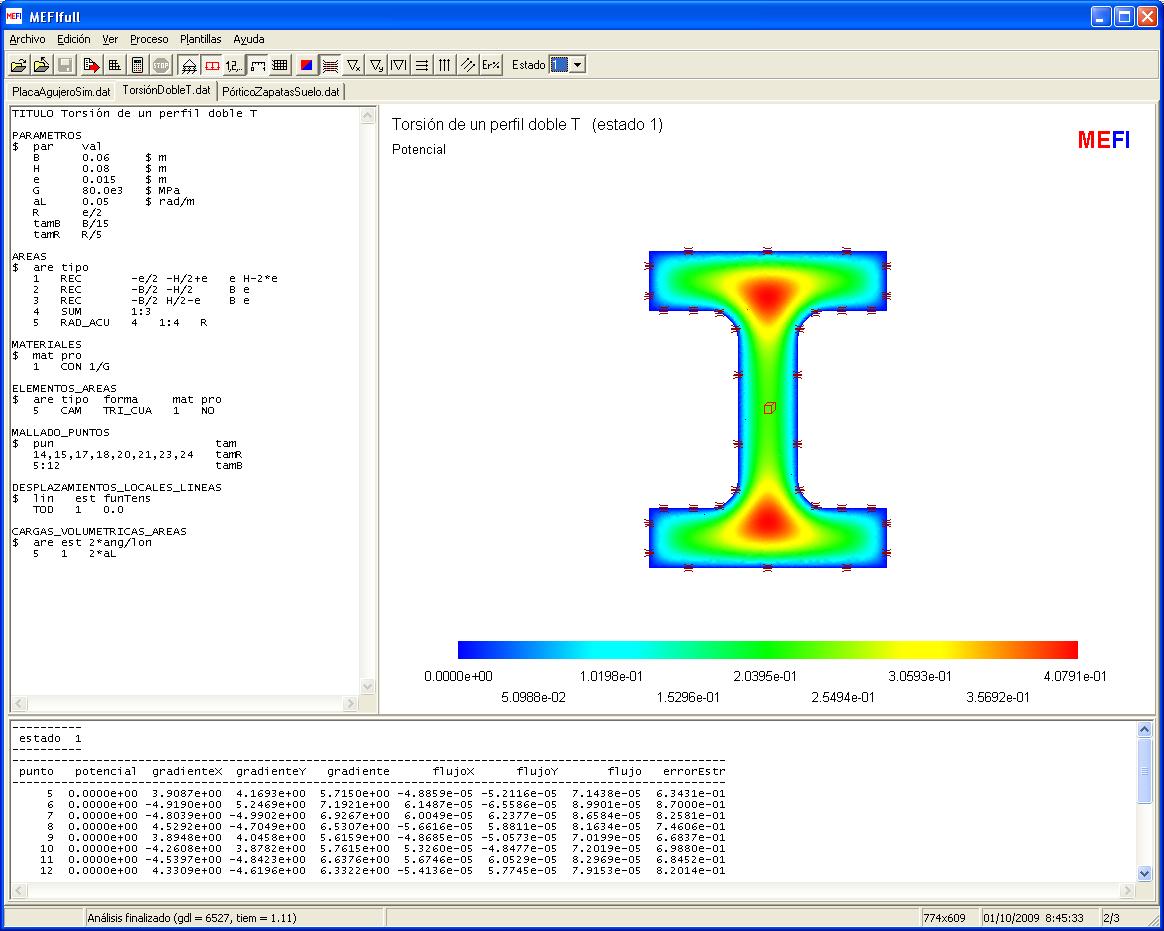Image resolution: width=1164 pixels, height=931 pixels.
Task: Click the editor's vertical scrollbar up arrow
Action: [367, 116]
